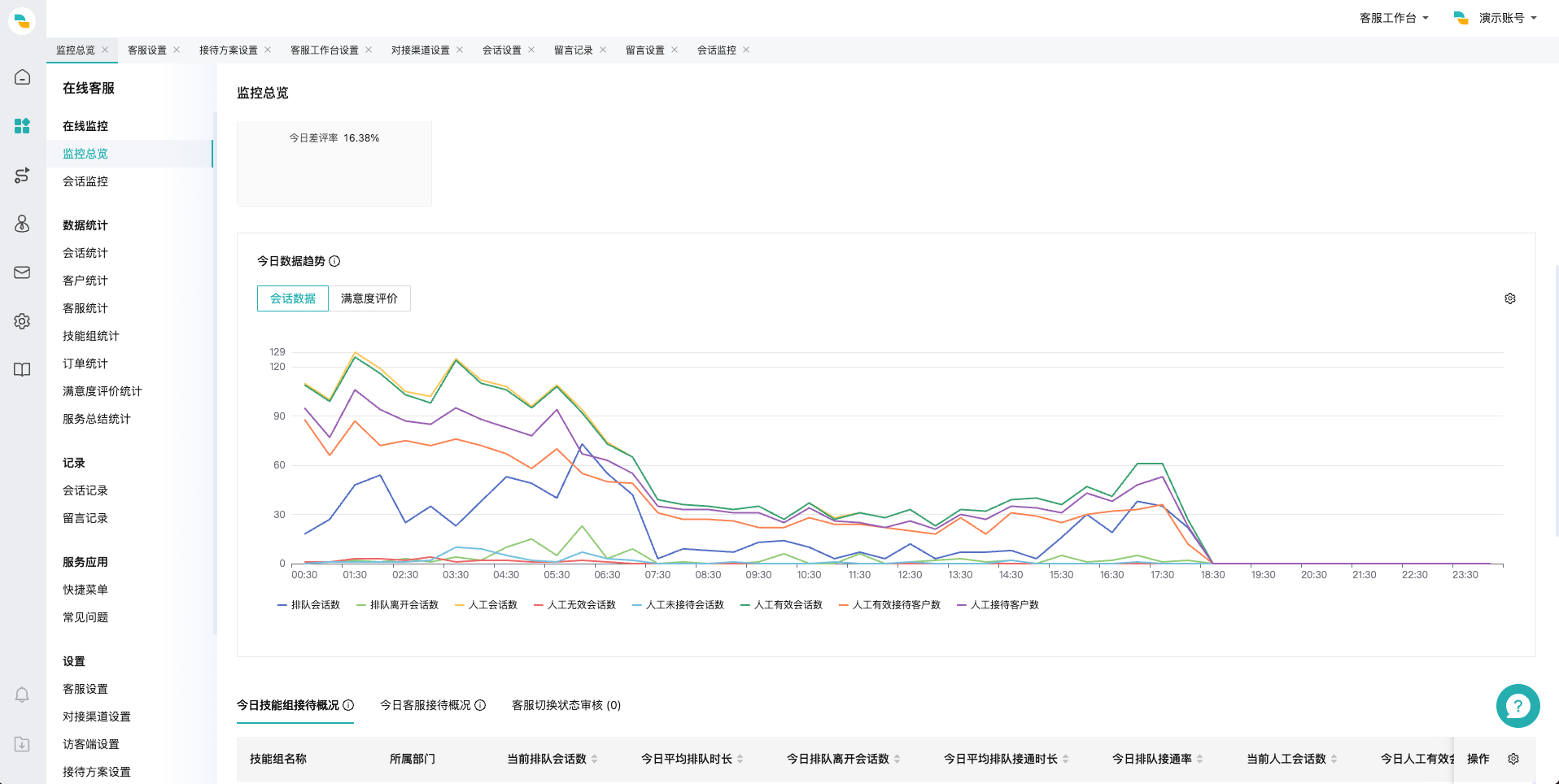Click info icon beside 今日技能组接待概况
Screen dimensions: 1559x784
[348, 705]
